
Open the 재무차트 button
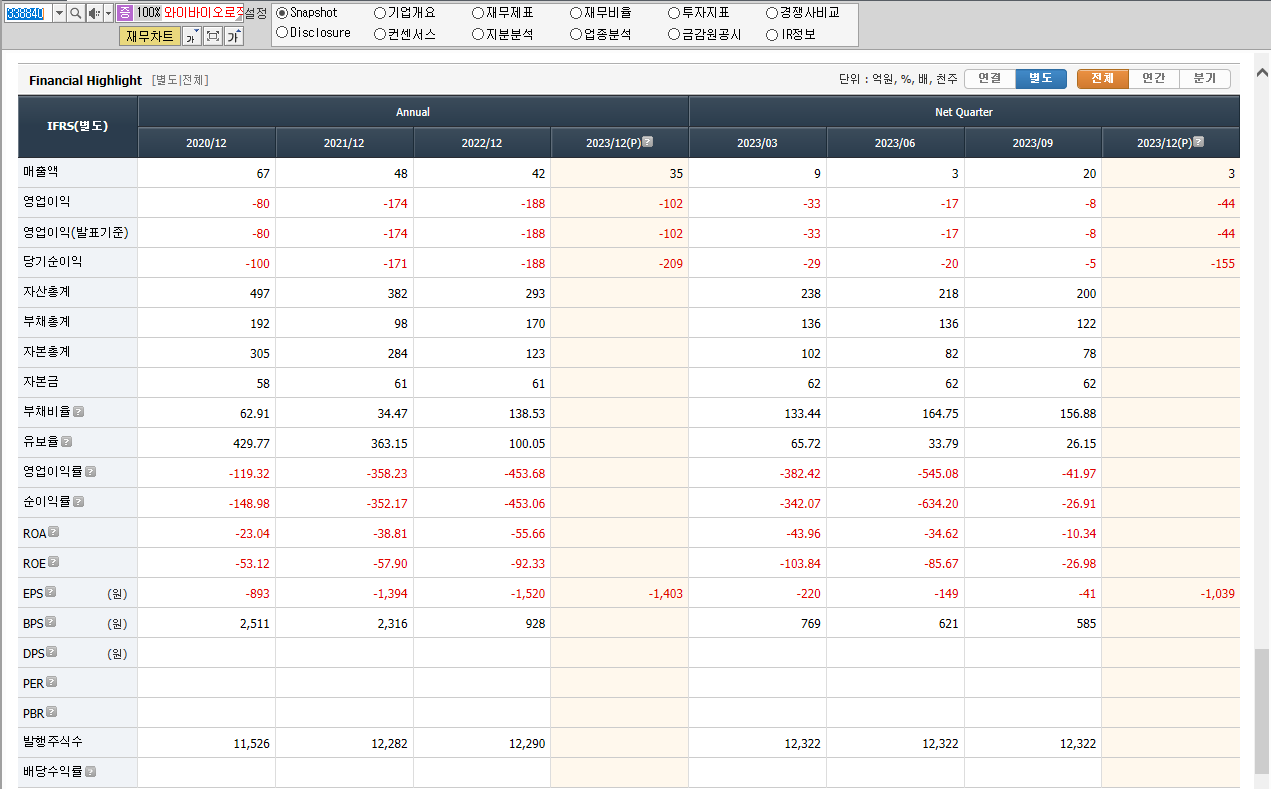tap(150, 36)
